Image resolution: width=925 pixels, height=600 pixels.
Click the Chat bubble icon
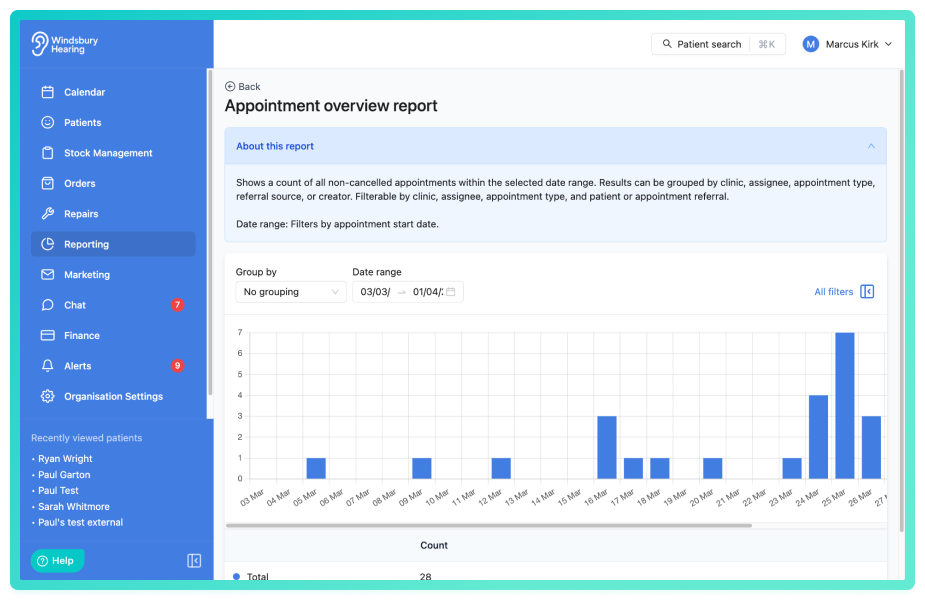(48, 305)
